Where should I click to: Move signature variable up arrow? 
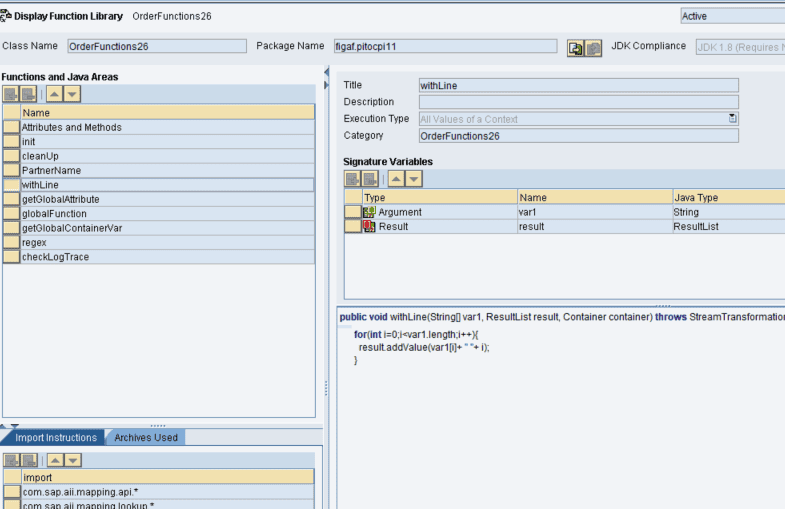396,179
